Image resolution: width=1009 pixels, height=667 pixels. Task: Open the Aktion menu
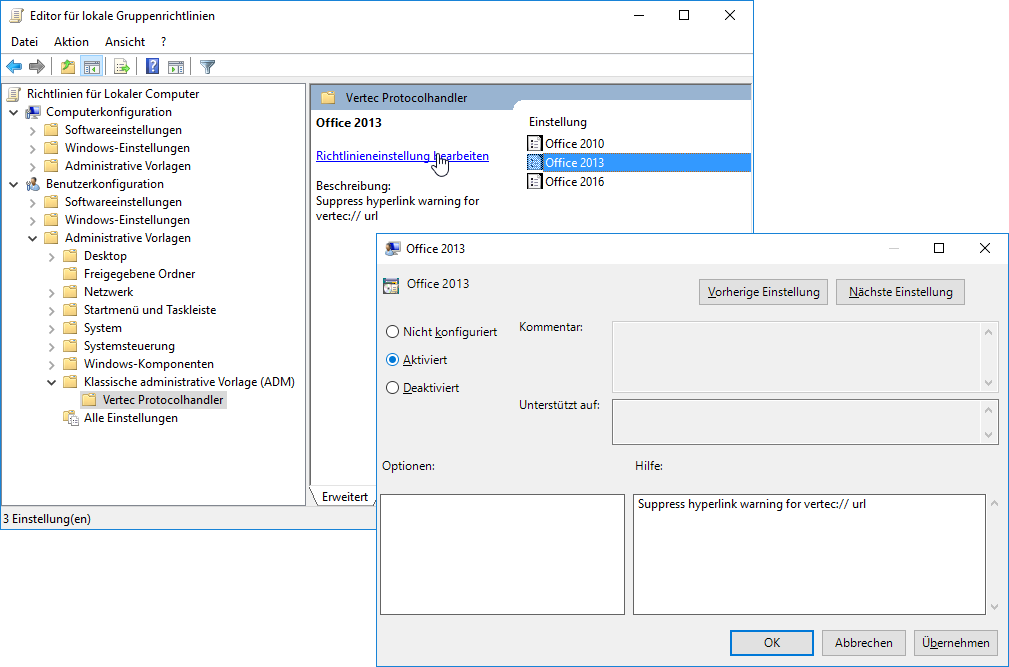tap(71, 42)
